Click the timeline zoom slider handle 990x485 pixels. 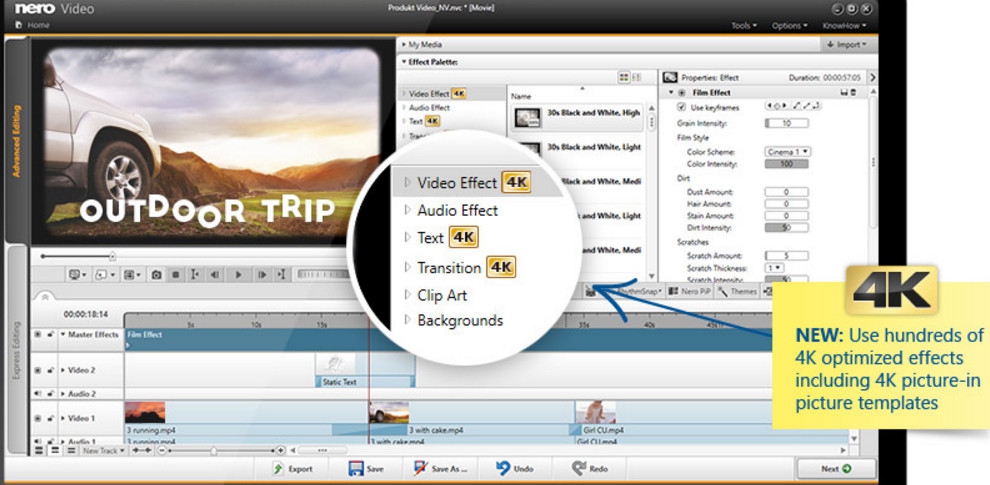tap(214, 450)
